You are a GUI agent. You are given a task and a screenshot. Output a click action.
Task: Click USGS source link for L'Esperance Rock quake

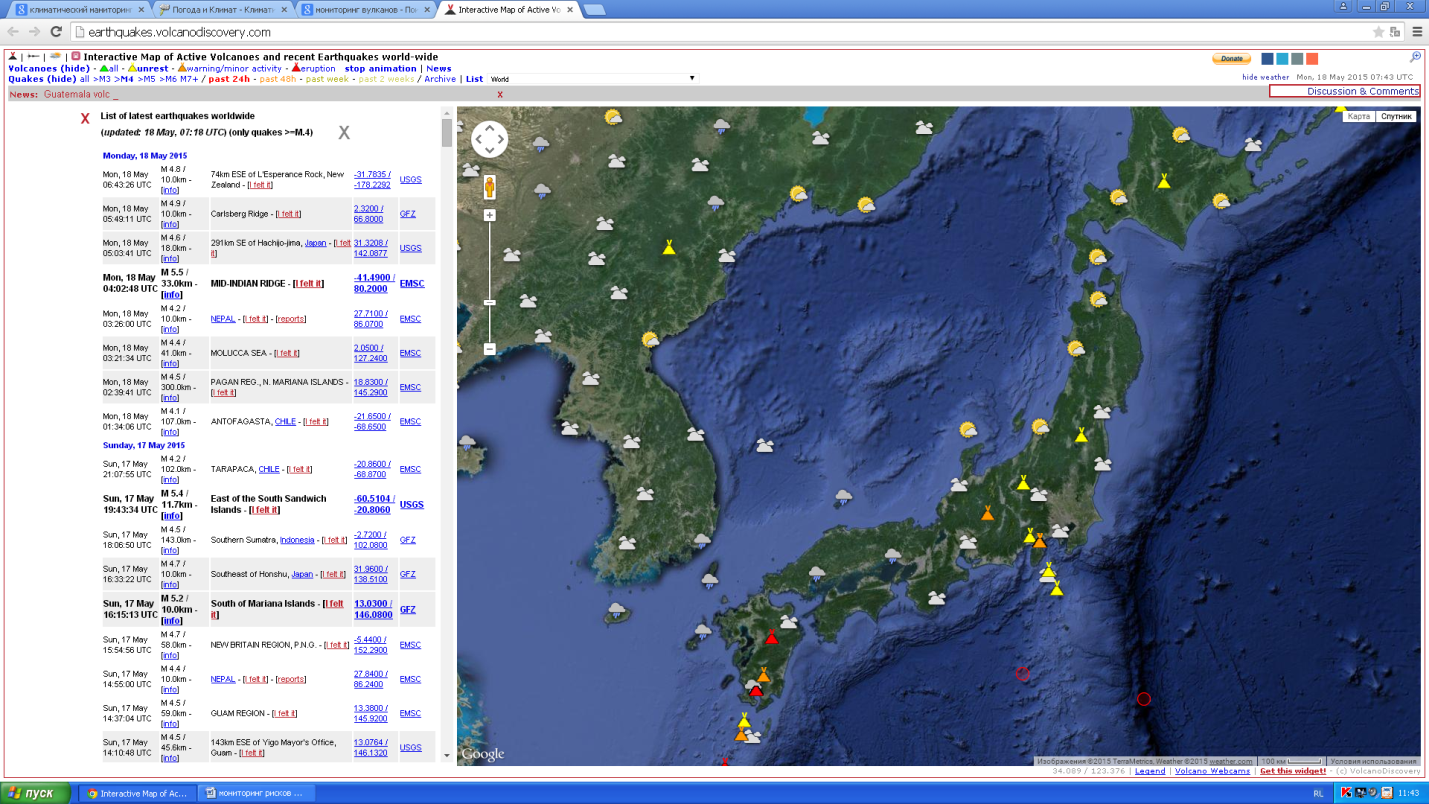tap(410, 180)
